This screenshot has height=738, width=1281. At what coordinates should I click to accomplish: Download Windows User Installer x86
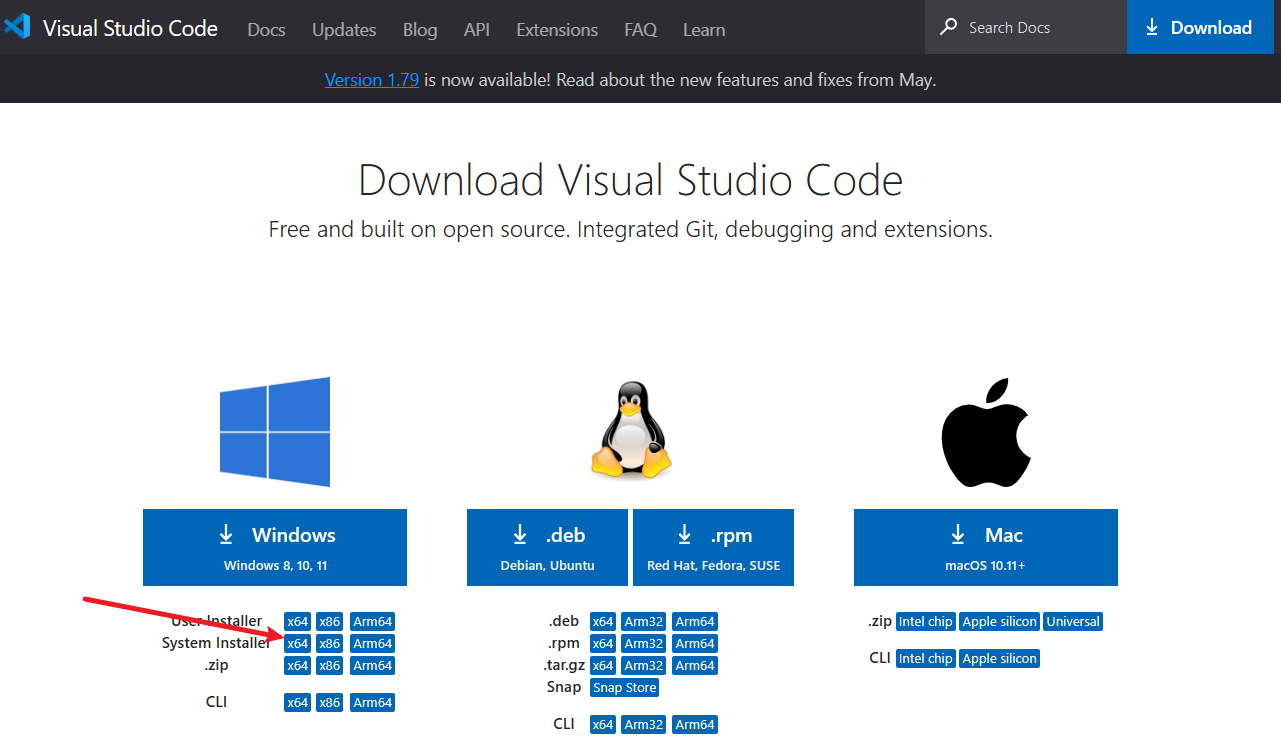tap(330, 621)
